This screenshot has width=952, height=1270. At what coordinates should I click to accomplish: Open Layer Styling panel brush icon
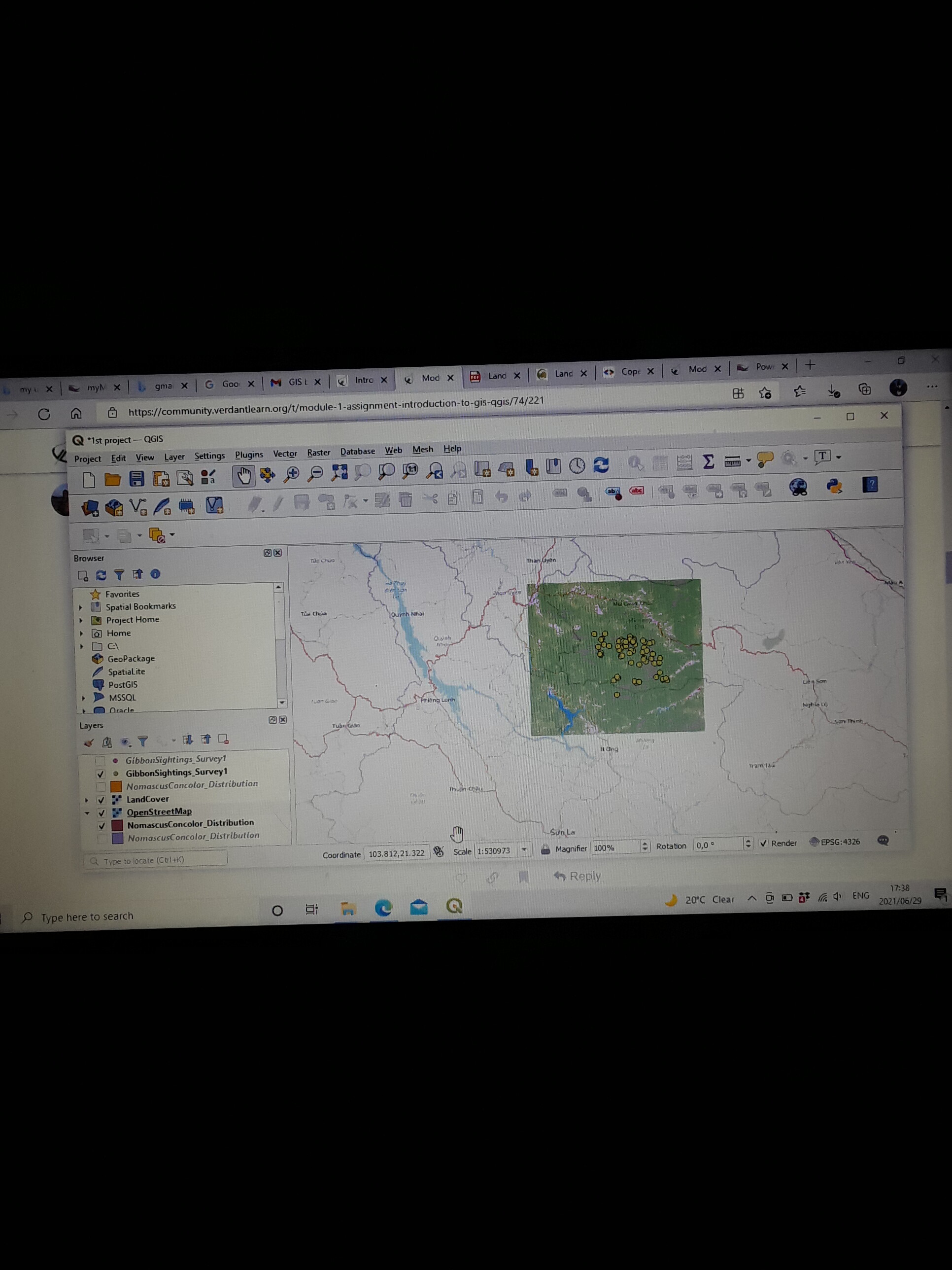88,743
